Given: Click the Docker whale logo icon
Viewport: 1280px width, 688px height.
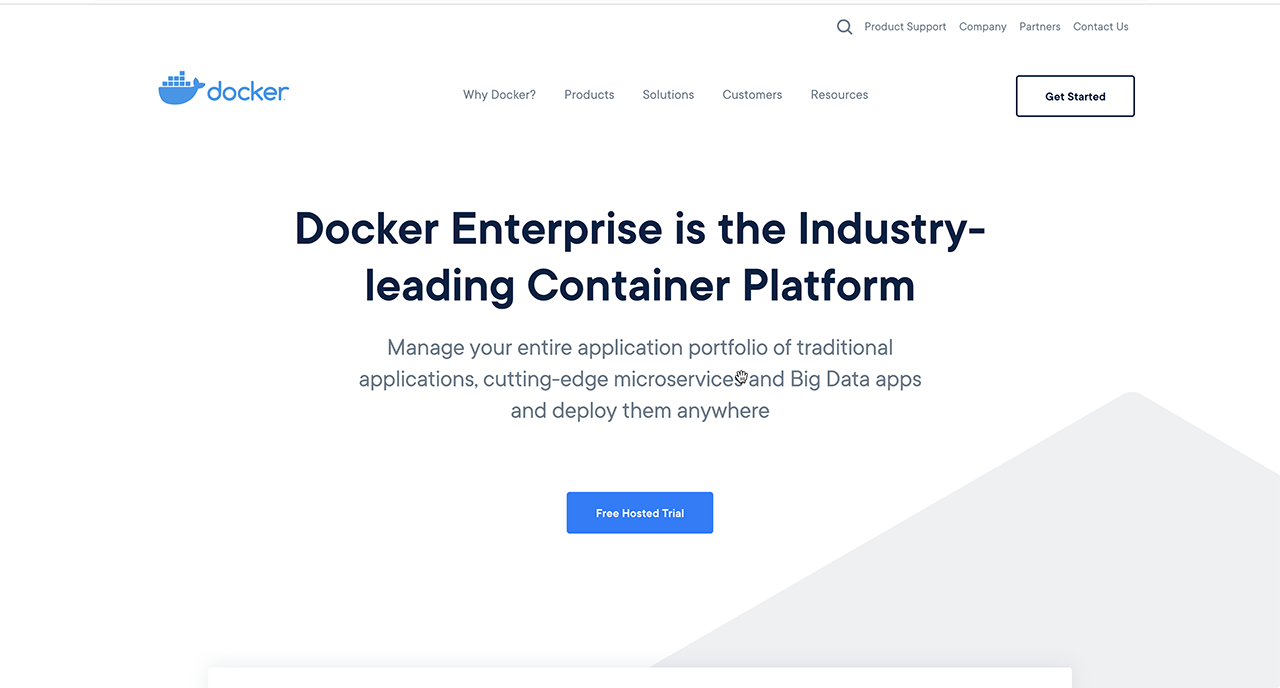Looking at the screenshot, I should 180,89.
